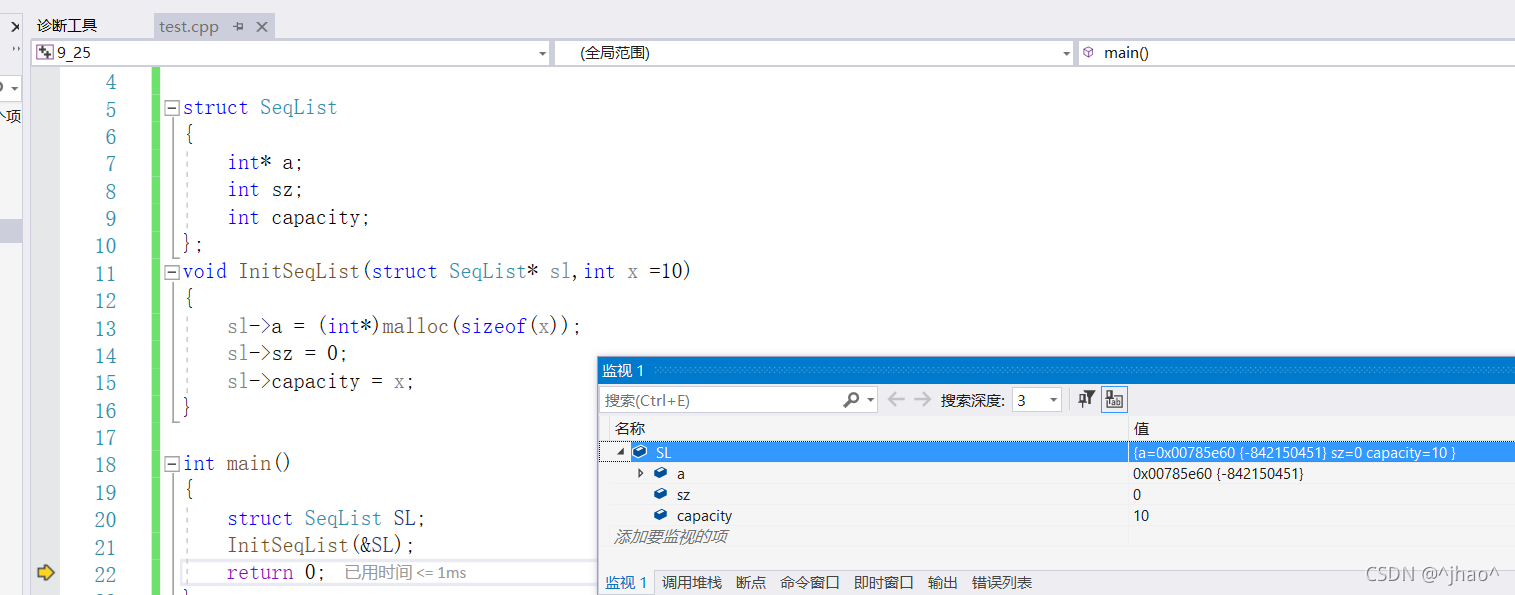Image resolution: width=1515 pixels, height=595 pixels.
Task: Close the left side panel X button
Action: [15, 27]
